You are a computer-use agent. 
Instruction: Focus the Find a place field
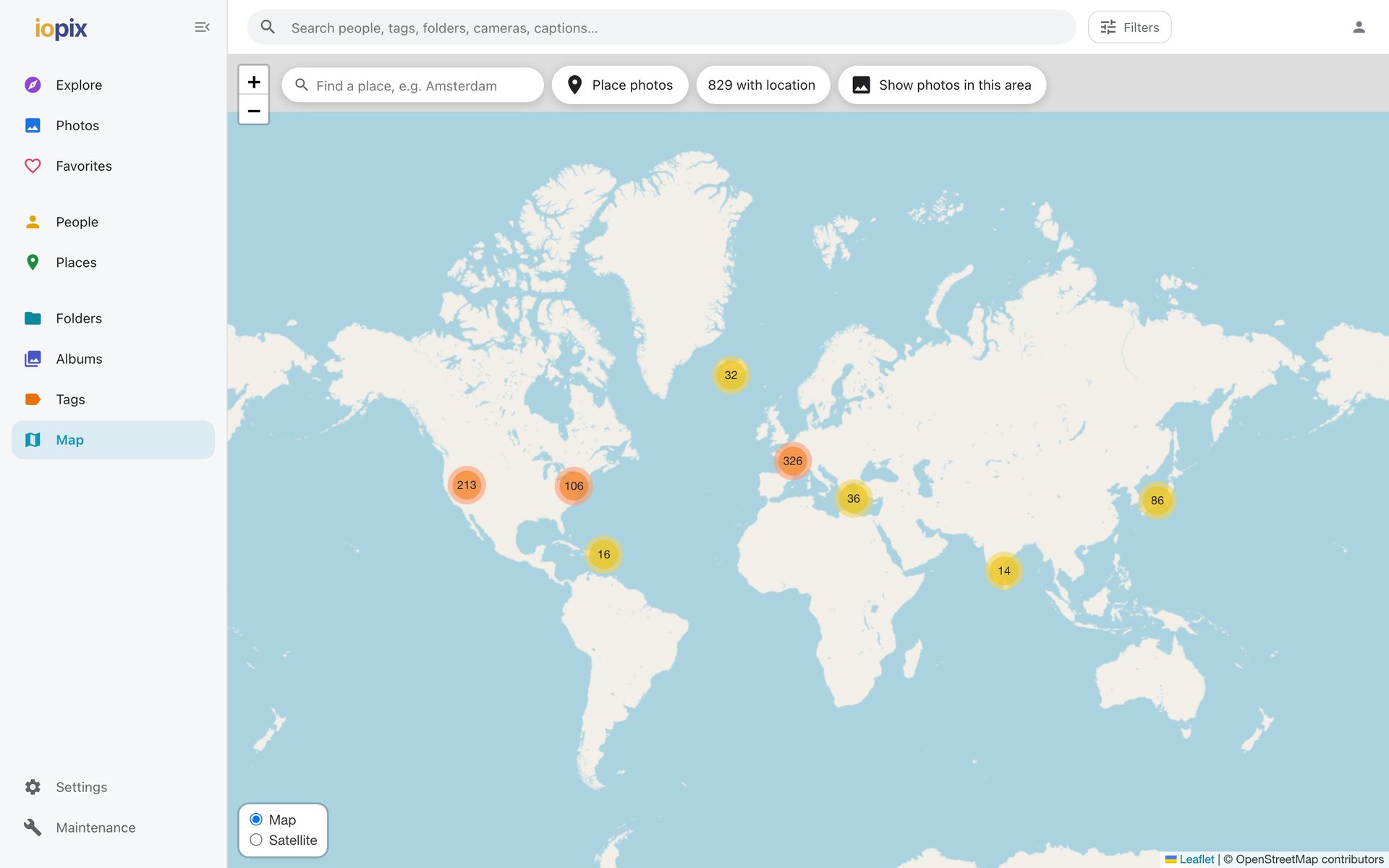pyautogui.click(x=412, y=85)
